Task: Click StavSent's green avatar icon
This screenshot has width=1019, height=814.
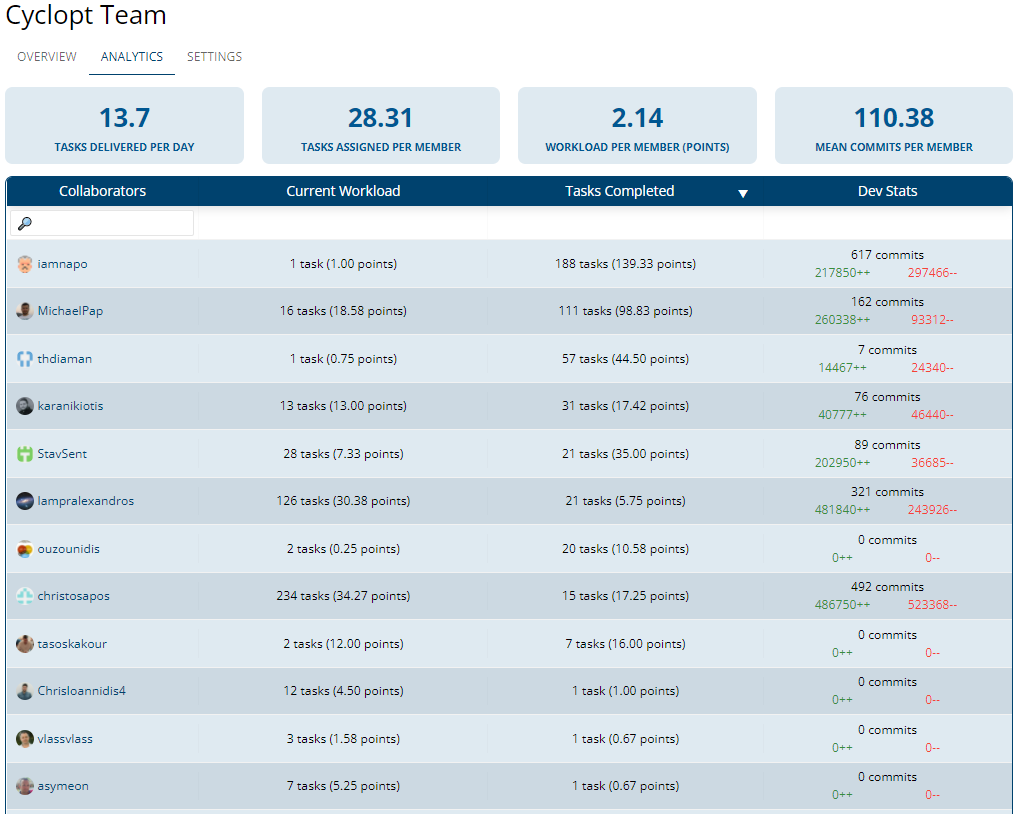Action: [25, 453]
